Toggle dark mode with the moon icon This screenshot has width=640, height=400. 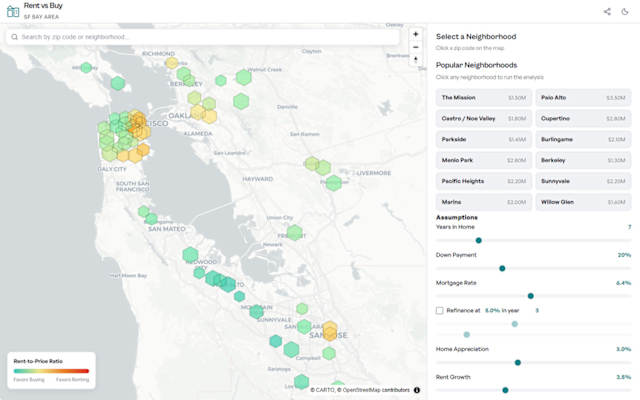point(625,11)
